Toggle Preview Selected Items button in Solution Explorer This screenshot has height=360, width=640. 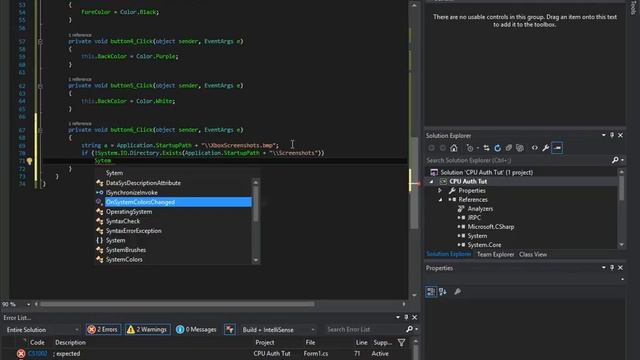click(x=557, y=148)
